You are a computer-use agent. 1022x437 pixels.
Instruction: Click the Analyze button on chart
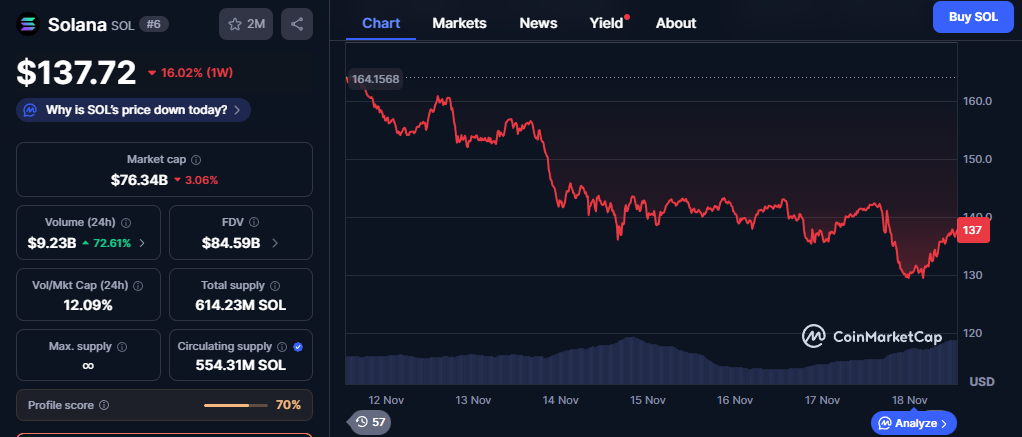tap(913, 423)
